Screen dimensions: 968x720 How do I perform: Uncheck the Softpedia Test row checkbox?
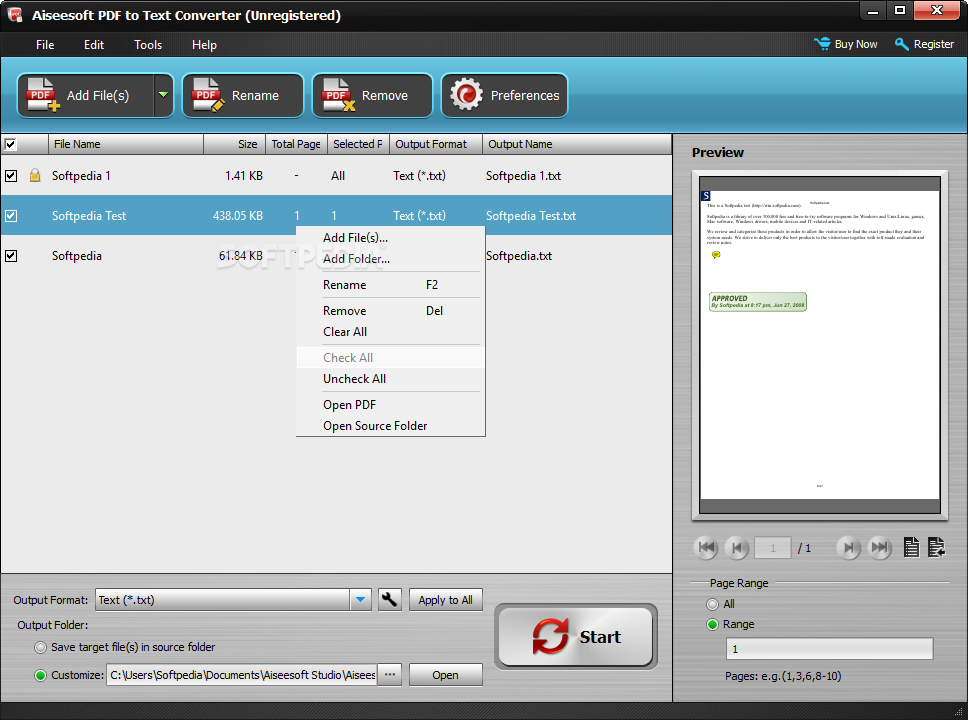point(11,216)
